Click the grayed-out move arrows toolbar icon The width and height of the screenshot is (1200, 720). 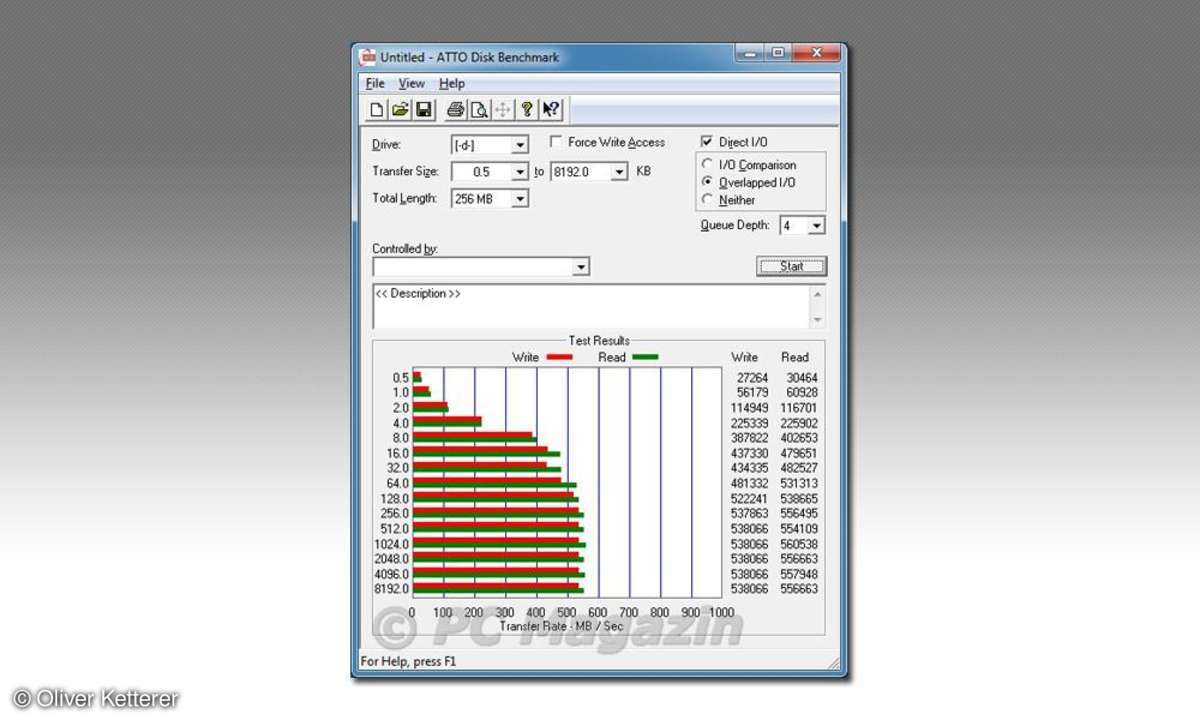click(503, 110)
